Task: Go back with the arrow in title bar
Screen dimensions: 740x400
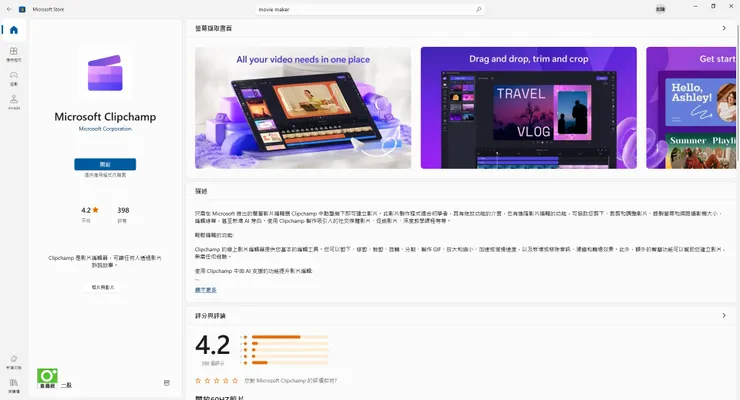Action: click(9, 9)
